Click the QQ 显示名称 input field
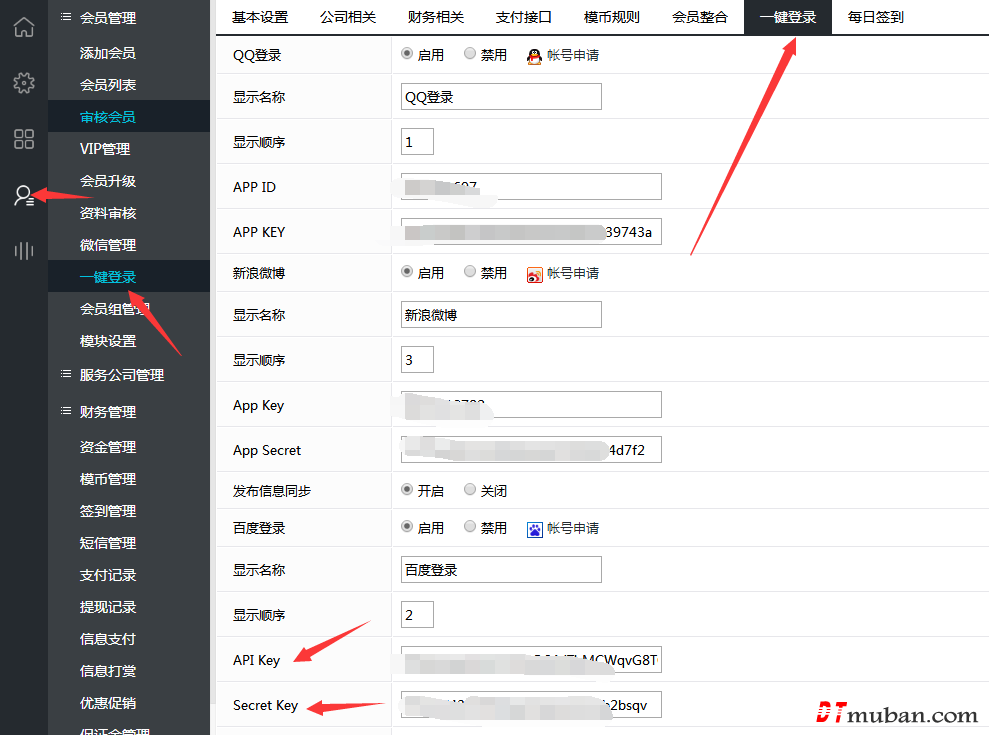 point(501,97)
